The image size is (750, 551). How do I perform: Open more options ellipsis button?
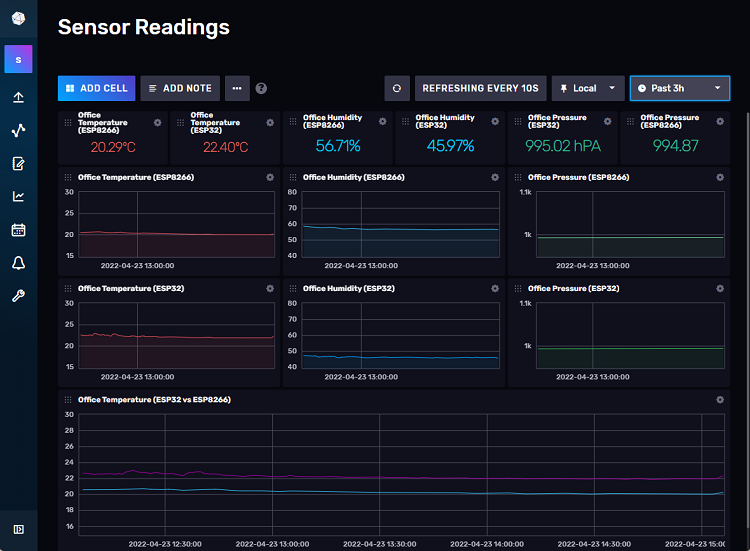pyautogui.click(x=237, y=88)
